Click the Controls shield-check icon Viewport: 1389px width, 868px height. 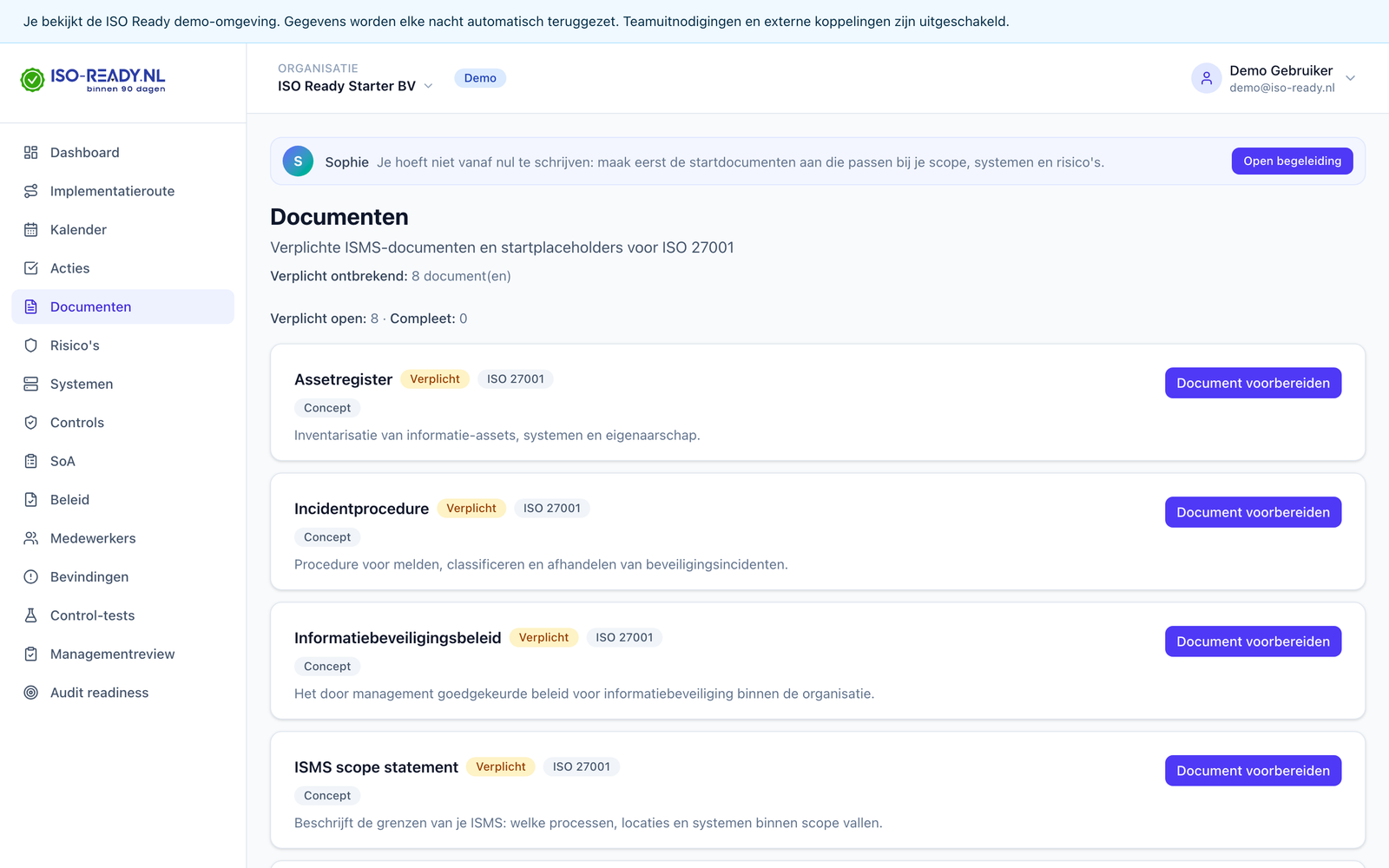click(x=31, y=423)
